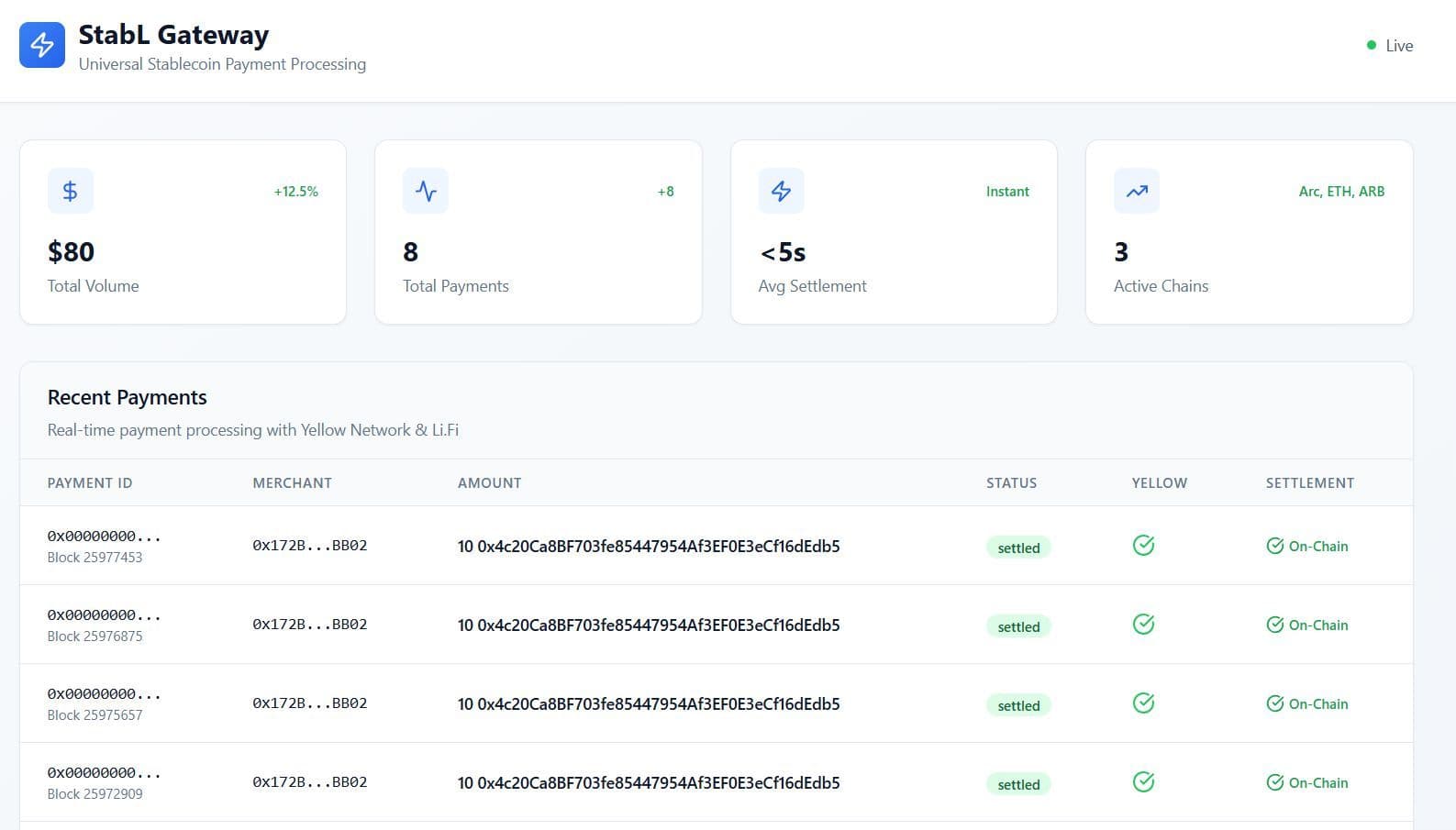Click the Yellow checkmark icon for Block 25977453
This screenshot has height=830, width=1456.
click(1143, 546)
